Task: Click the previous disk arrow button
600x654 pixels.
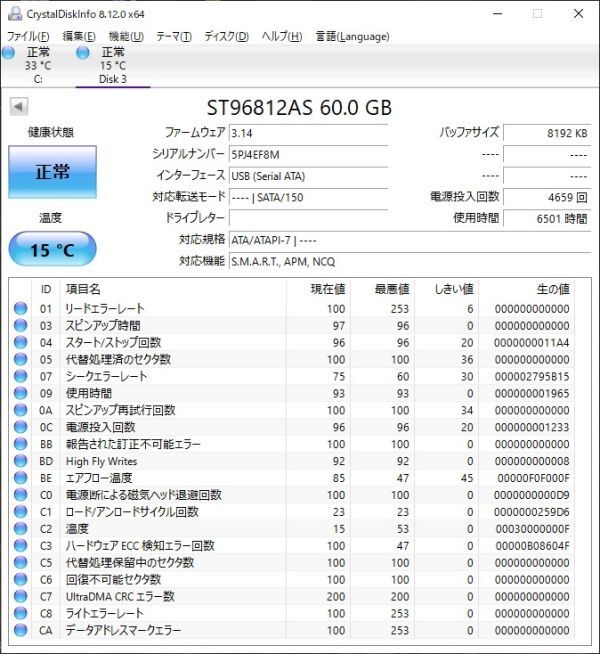Action: coord(19,106)
